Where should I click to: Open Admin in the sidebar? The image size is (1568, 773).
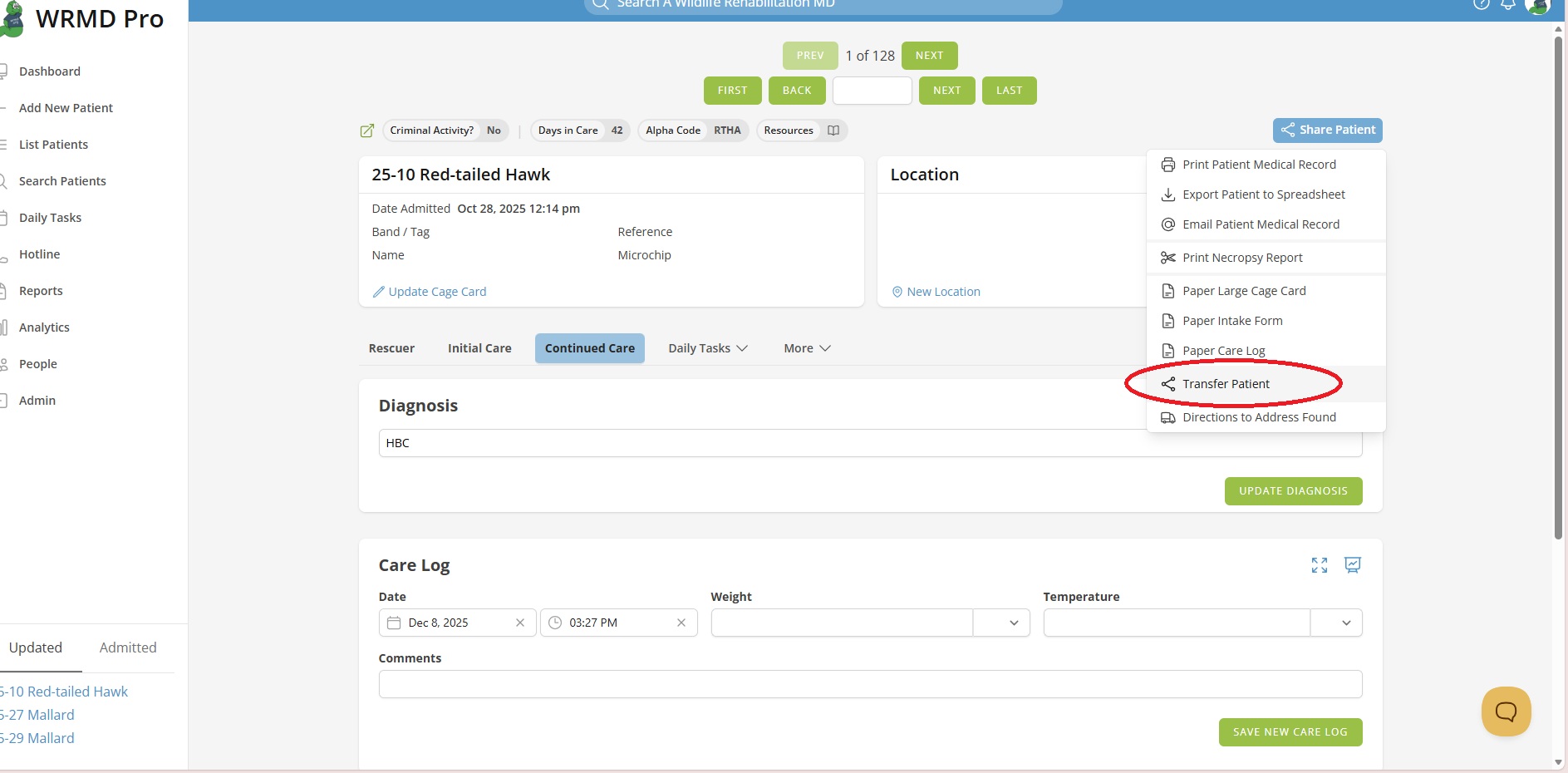pos(37,401)
